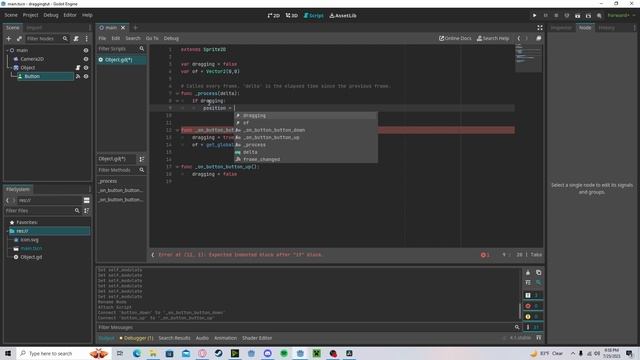Open the script editor File menu

tap(102, 38)
